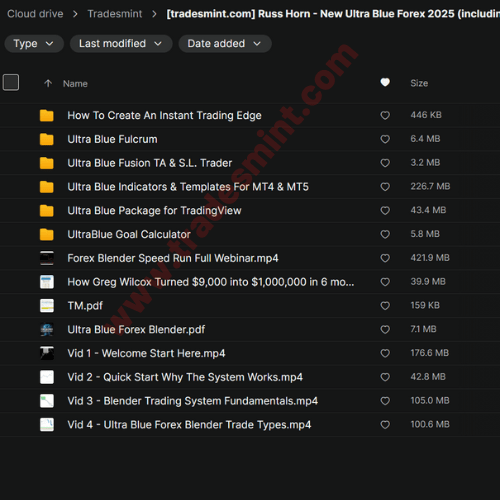Select Ultra Blue Package for TradingView name
This screenshot has height=500, width=500.
tap(154, 211)
